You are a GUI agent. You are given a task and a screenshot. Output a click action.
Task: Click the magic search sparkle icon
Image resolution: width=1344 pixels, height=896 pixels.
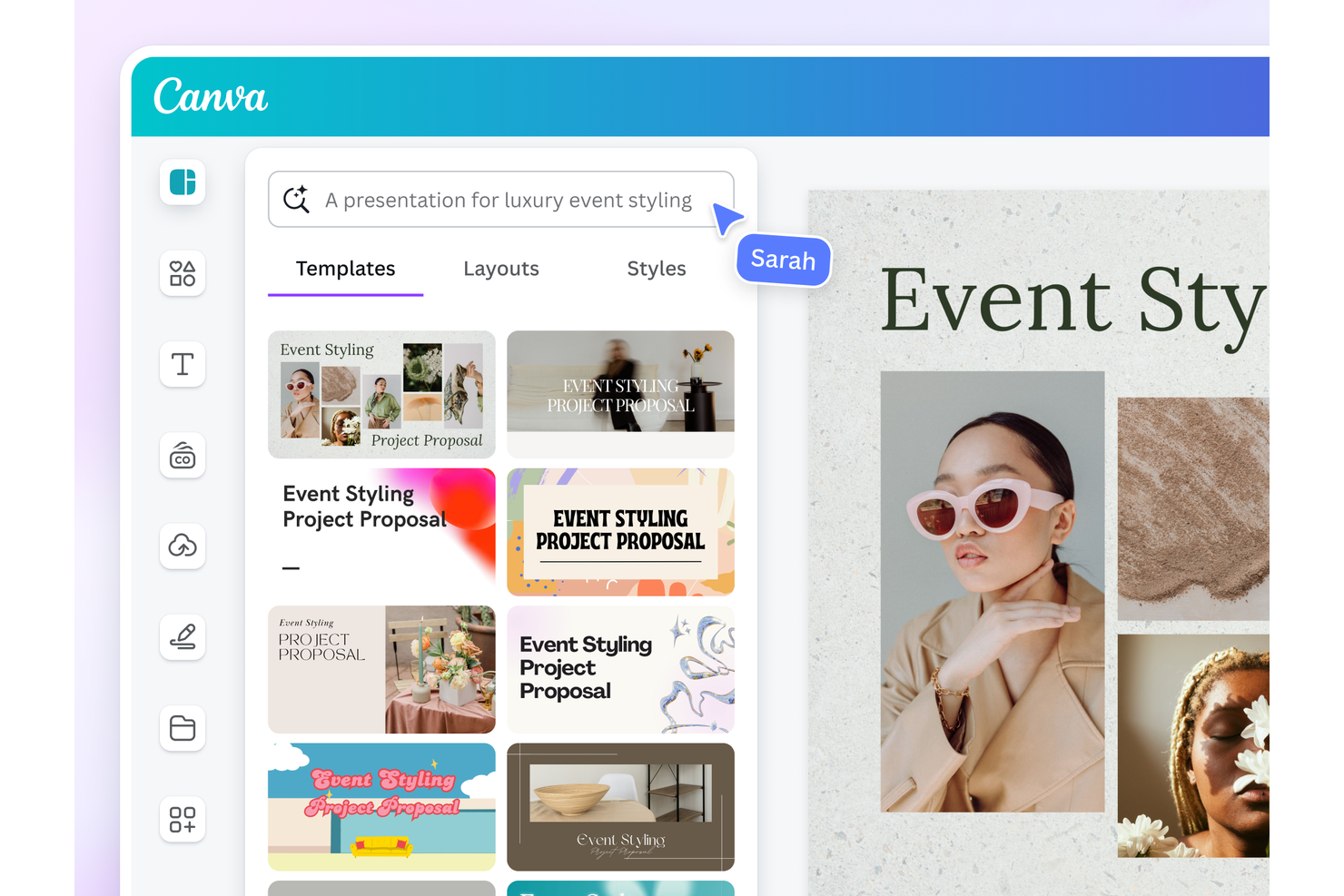297,200
